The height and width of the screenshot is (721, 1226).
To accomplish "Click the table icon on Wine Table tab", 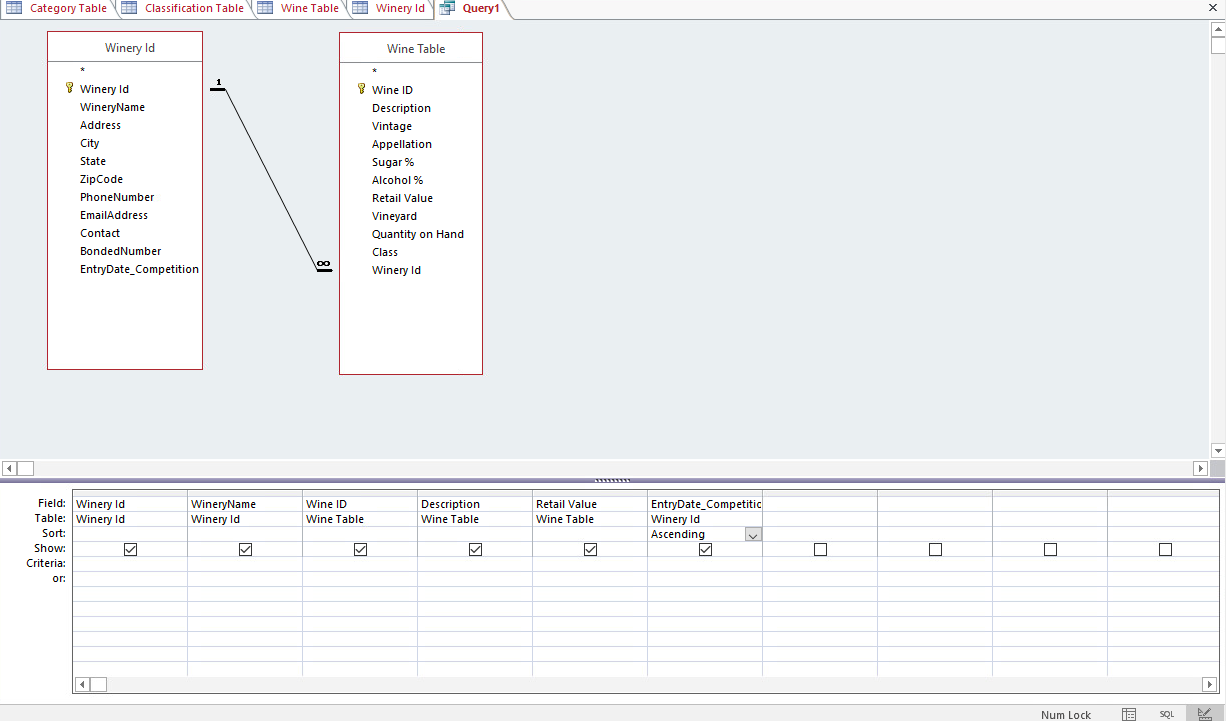I will click(264, 8).
